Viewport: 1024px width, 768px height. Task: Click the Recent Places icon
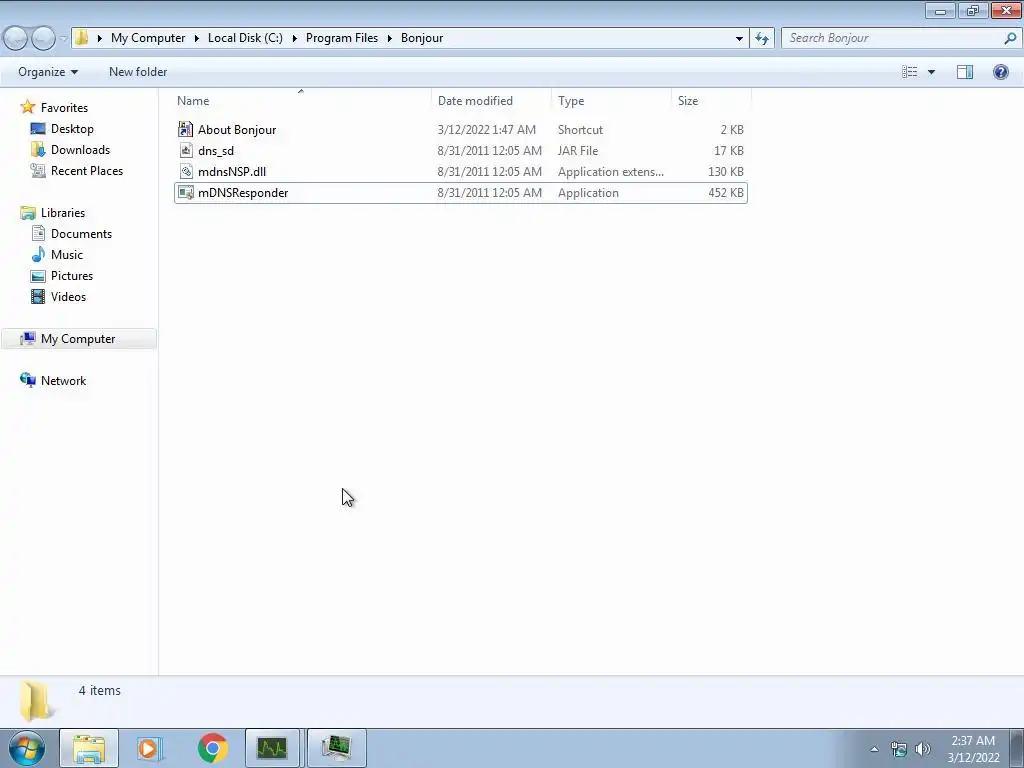click(x=38, y=170)
